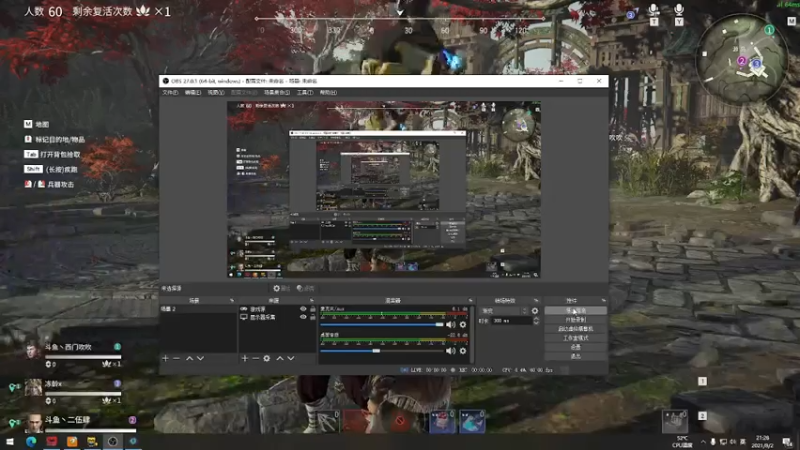Image resolution: width=800 pixels, height=450 pixels.
Task: Show hidden system tray icons
Action: [x=703, y=442]
